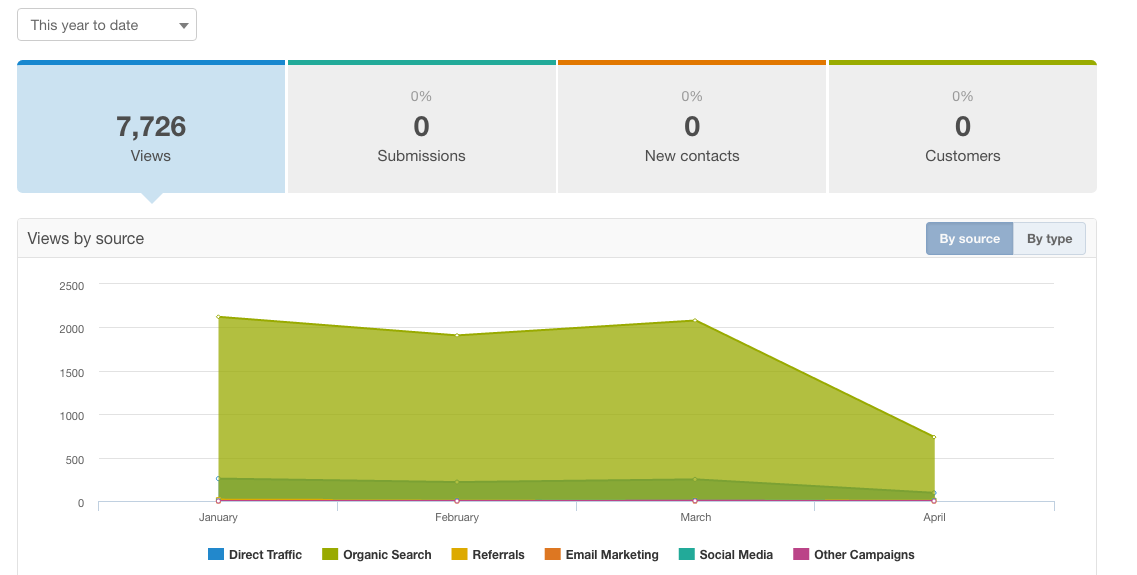Viewport: 1137px width, 575px height.
Task: Select the Submissions metric tab
Action: [x=421, y=128]
